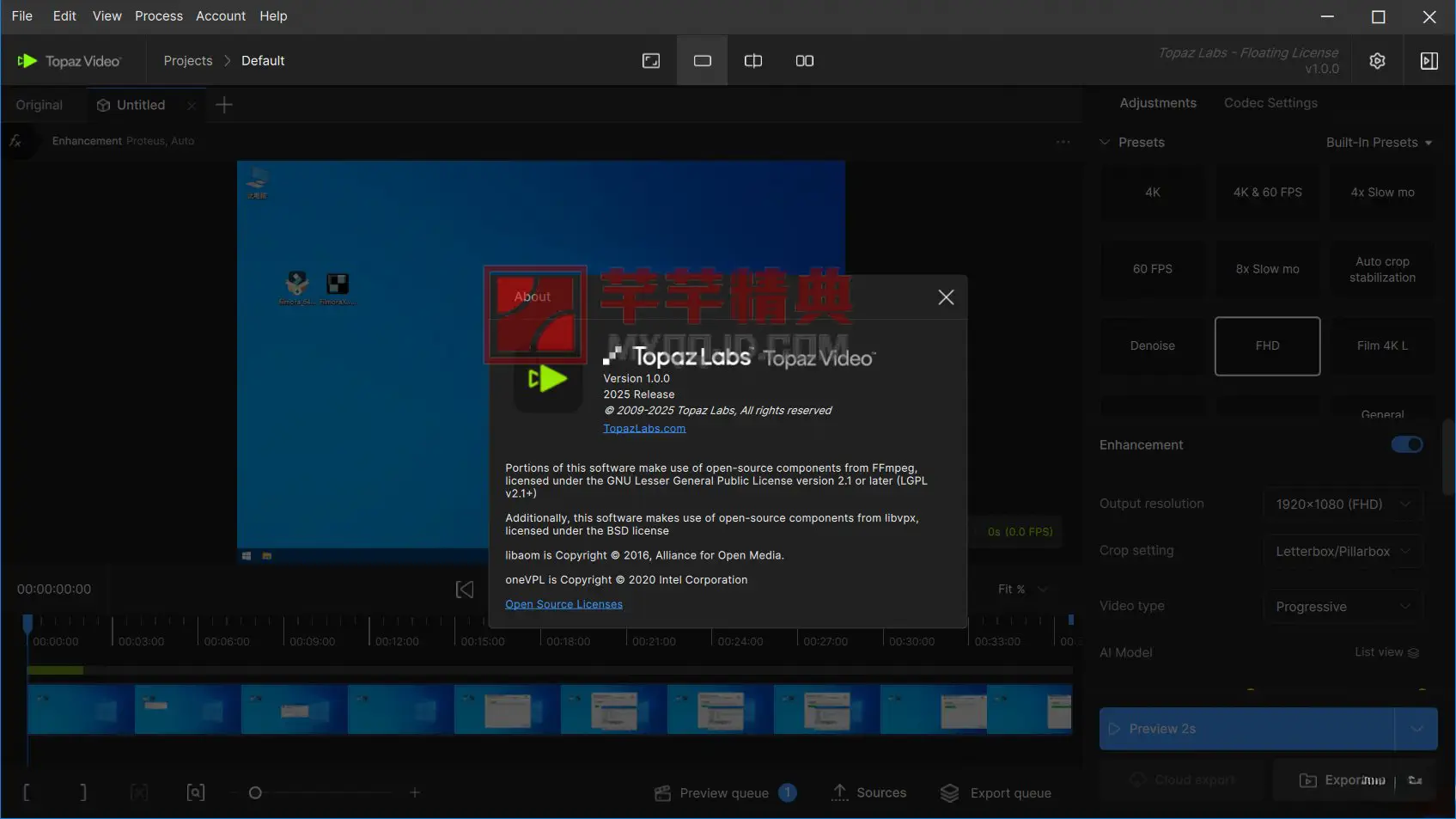Screen dimensions: 1456x819
Task: Open the Edit menu
Action: pyautogui.click(x=64, y=16)
